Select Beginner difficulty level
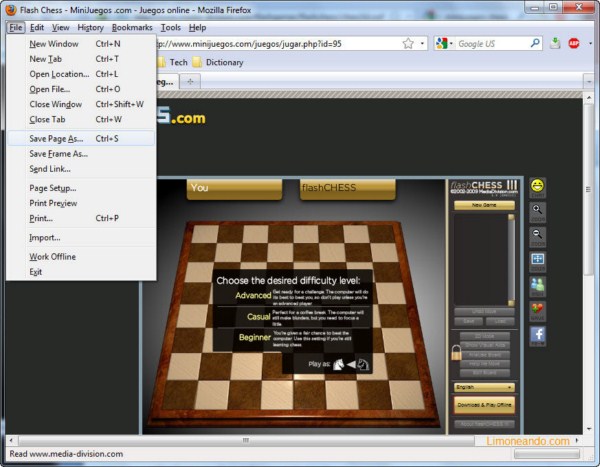Image resolution: width=600 pixels, height=467 pixels. [x=255, y=338]
